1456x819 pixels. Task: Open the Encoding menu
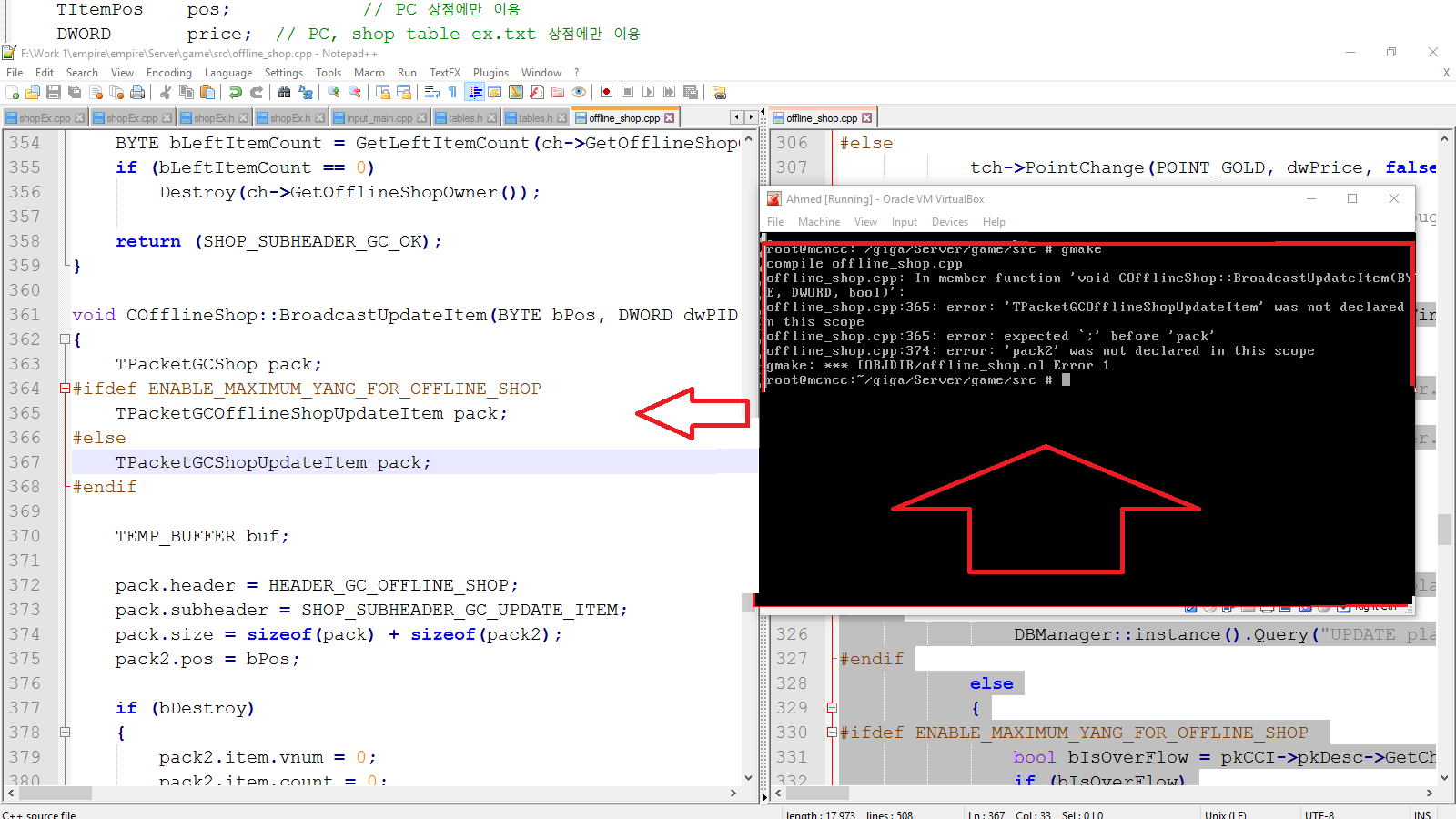(169, 73)
